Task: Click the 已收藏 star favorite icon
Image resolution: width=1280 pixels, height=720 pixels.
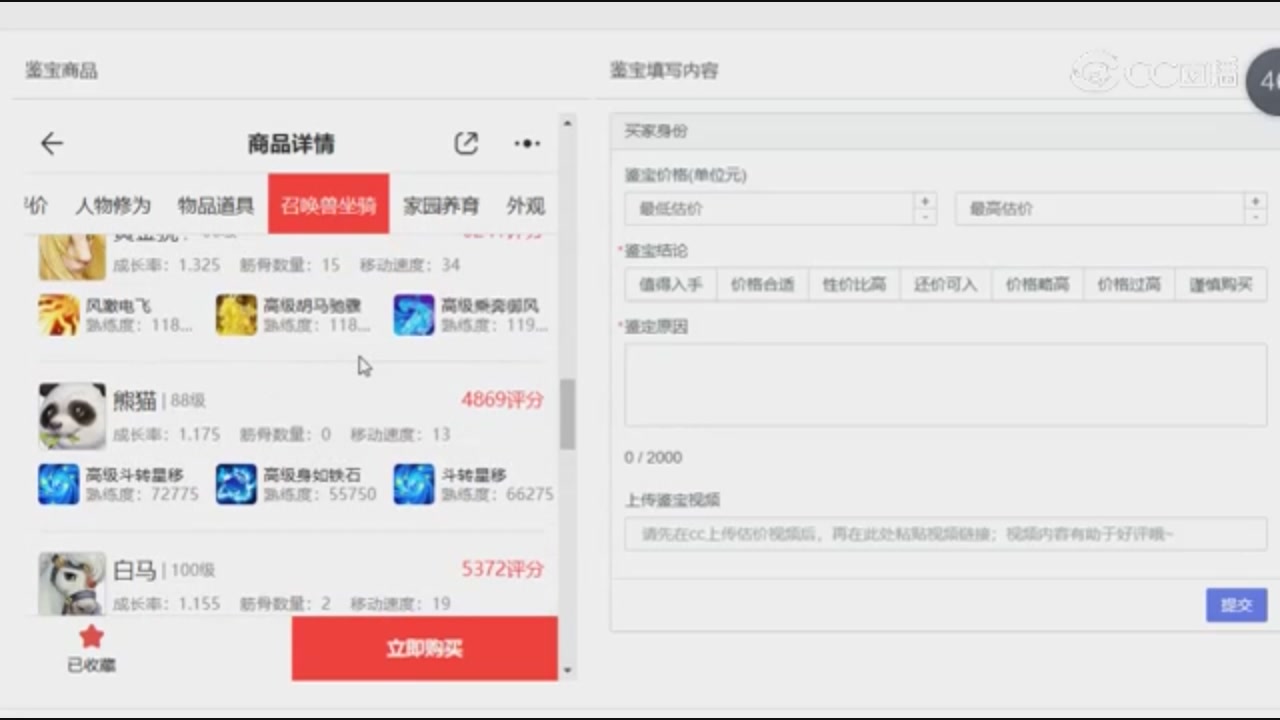Action: 91,637
